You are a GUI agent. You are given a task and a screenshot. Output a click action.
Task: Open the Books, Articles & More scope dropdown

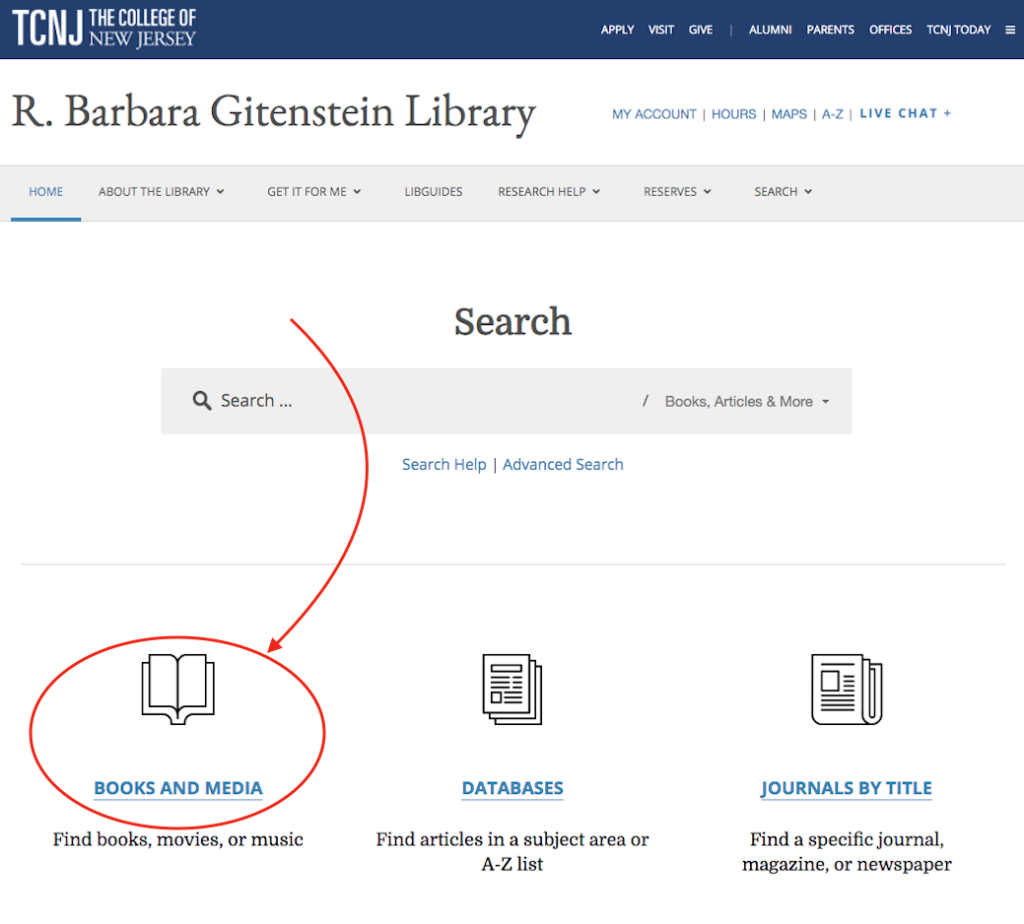tap(747, 402)
